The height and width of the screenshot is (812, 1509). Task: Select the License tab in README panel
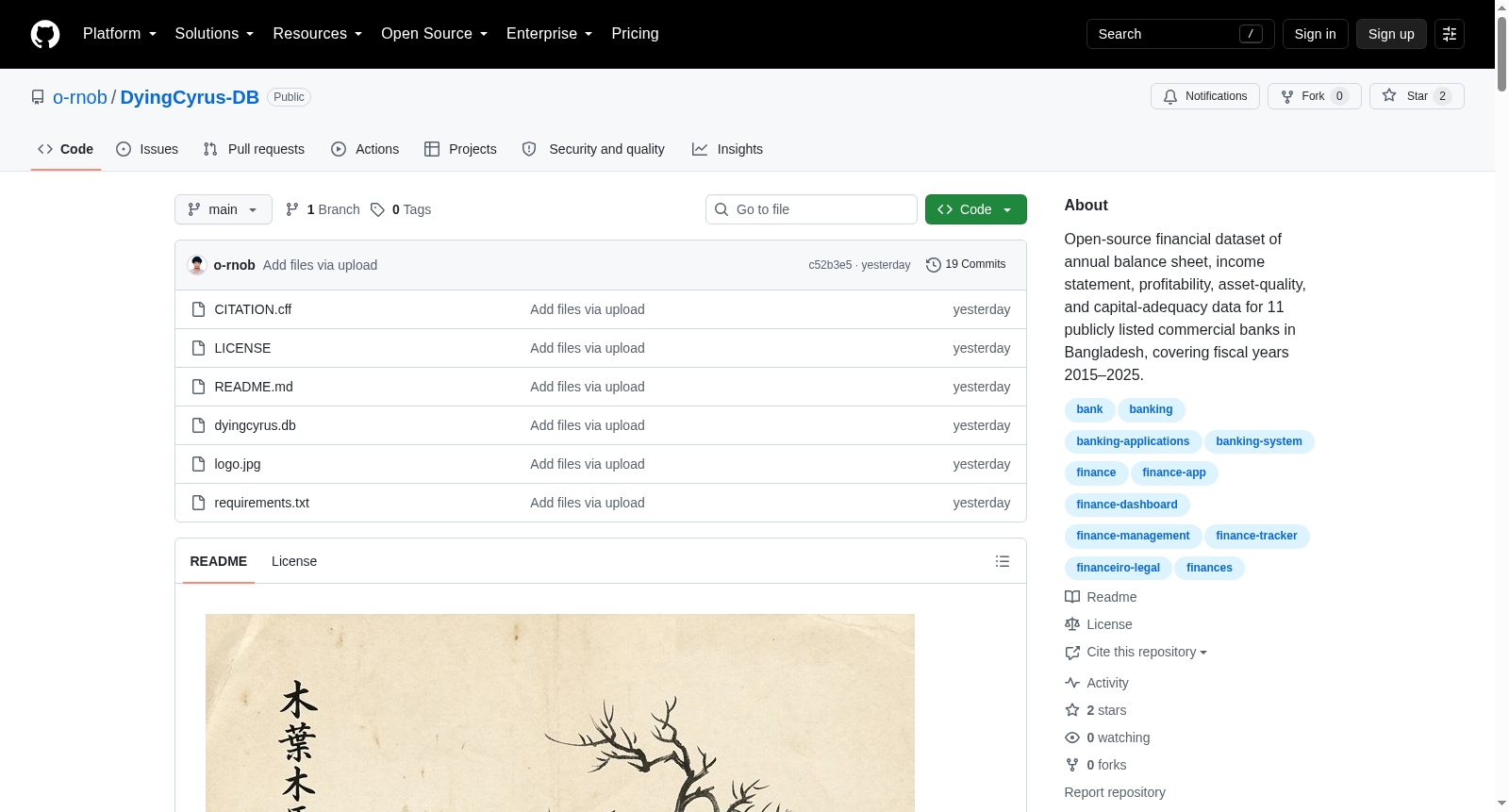(294, 561)
